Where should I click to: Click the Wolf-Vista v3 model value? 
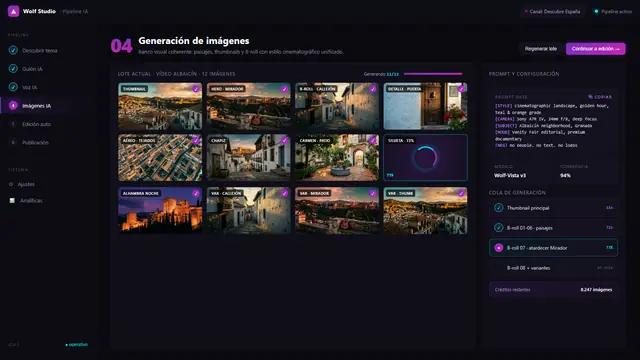(510, 176)
